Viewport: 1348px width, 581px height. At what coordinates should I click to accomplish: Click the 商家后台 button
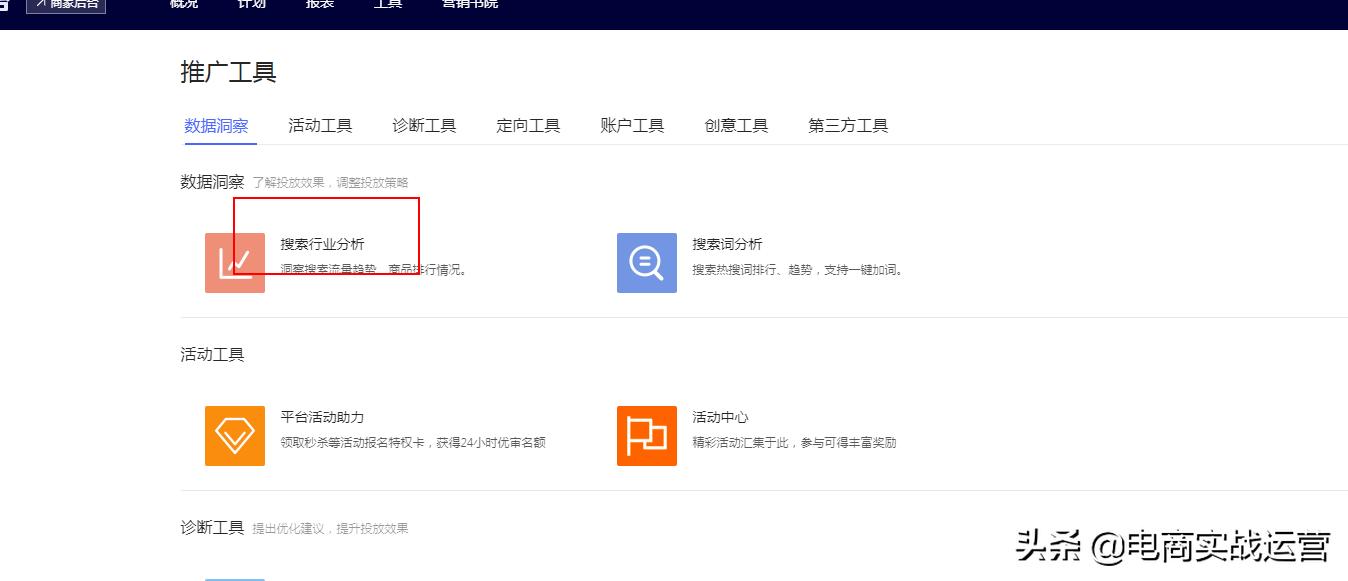tap(68, 4)
